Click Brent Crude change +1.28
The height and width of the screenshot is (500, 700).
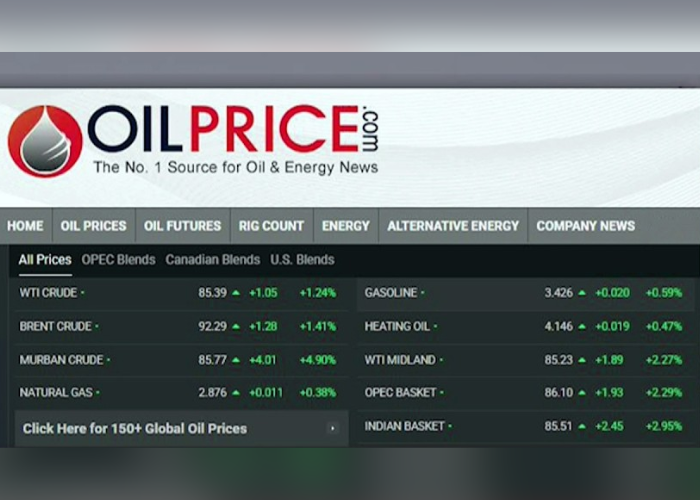pyautogui.click(x=263, y=326)
